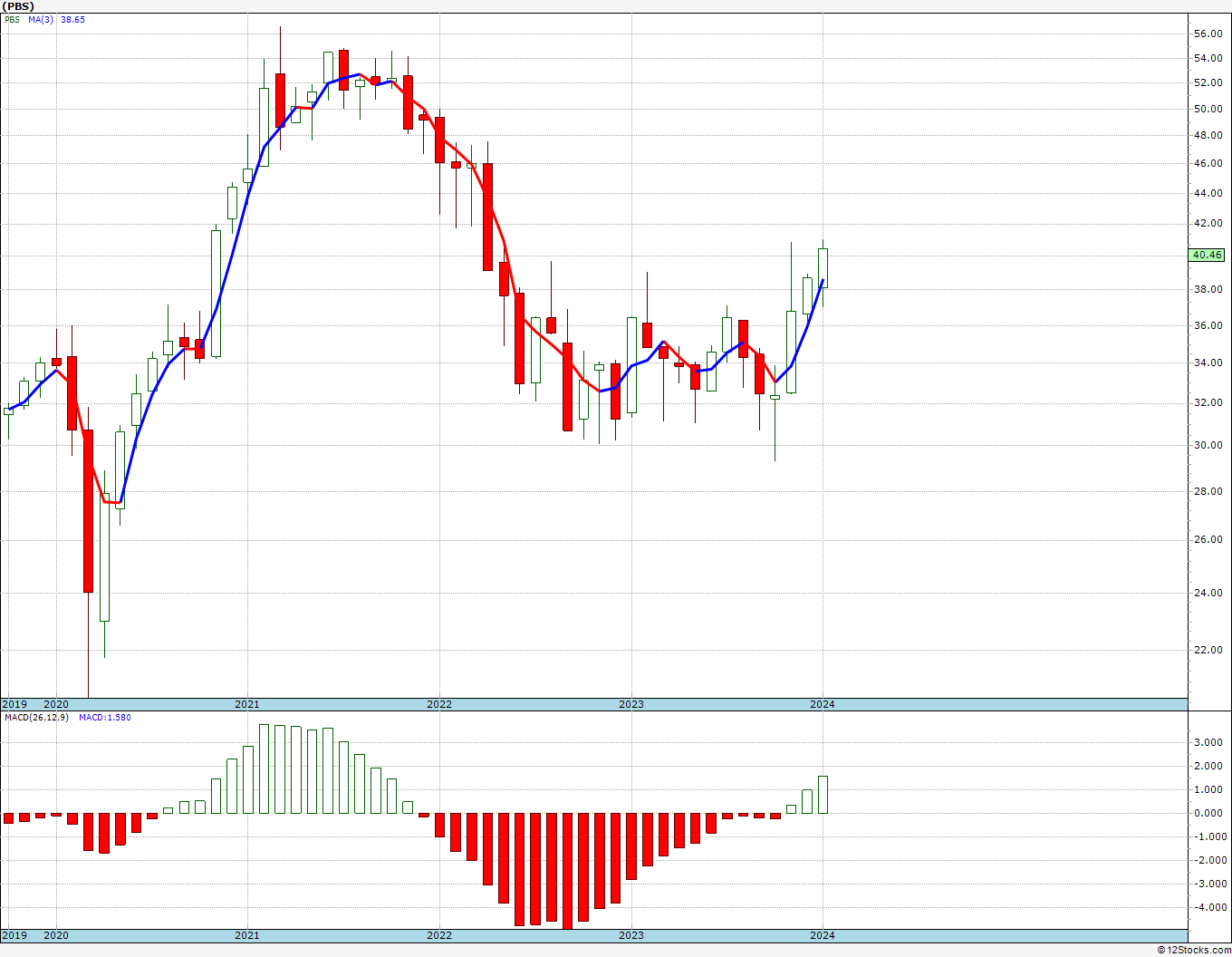Click the 56.00 price axis label
This screenshot has height=957, width=1232.
[1208, 34]
